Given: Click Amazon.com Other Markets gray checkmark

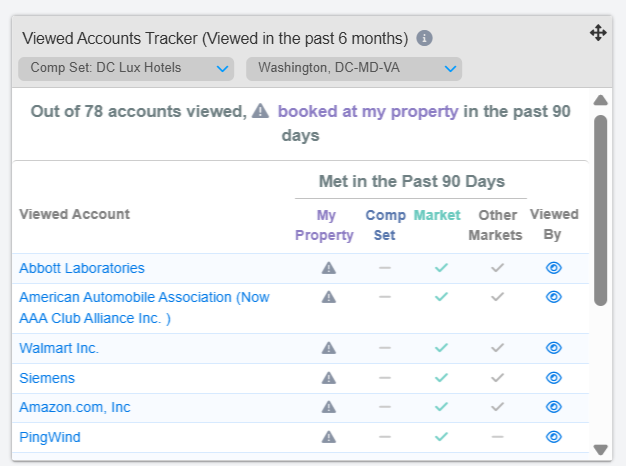Looking at the screenshot, I should 497,407.
